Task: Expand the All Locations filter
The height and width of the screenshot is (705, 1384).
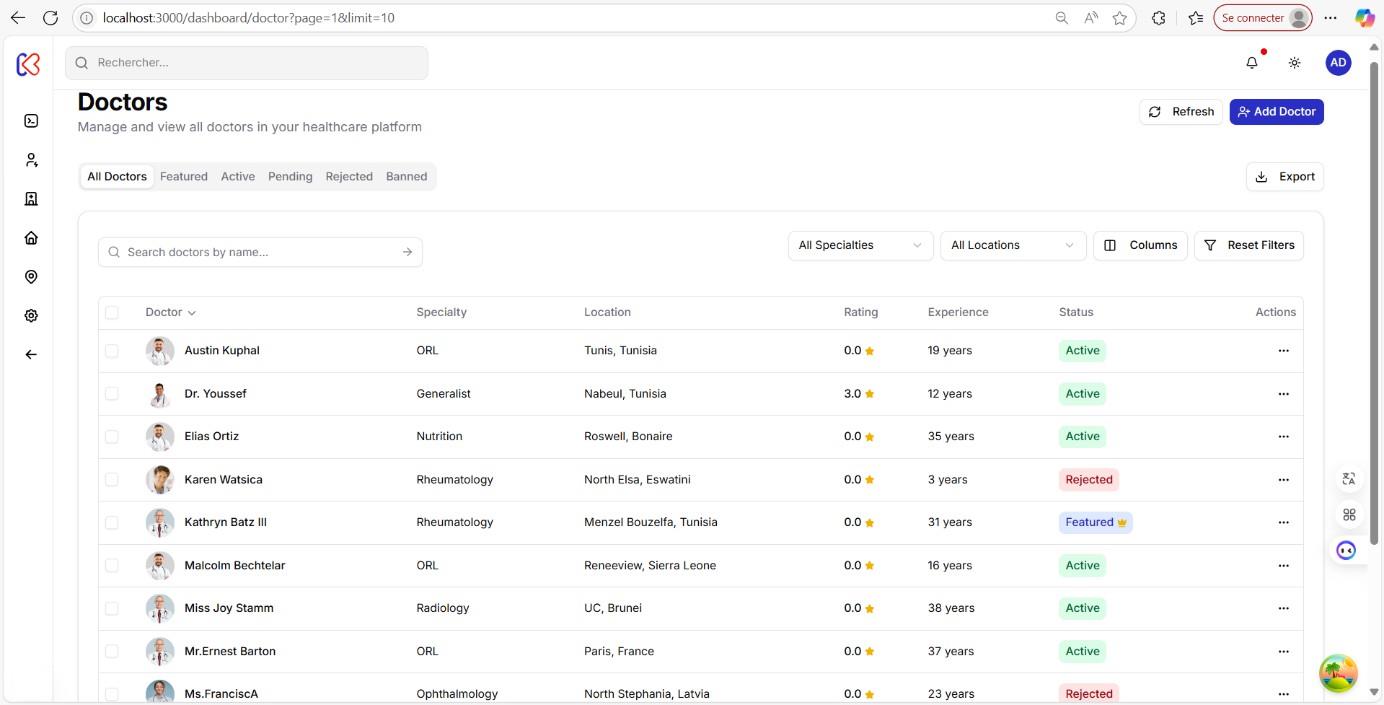Action: pyautogui.click(x=1012, y=245)
